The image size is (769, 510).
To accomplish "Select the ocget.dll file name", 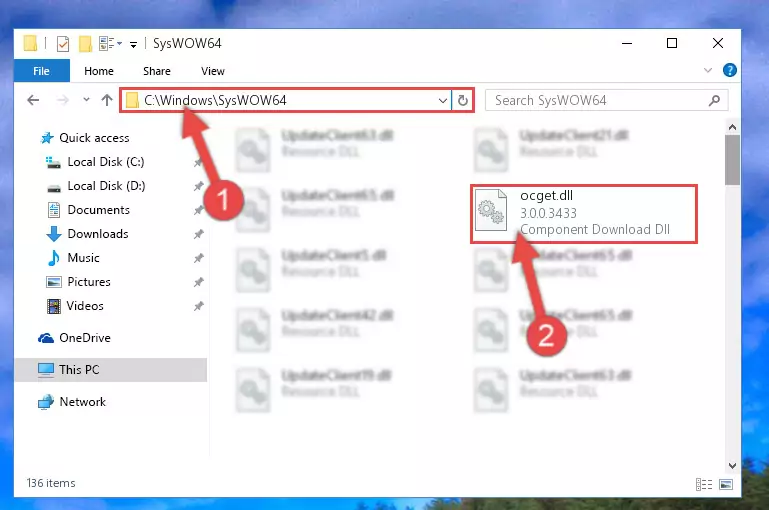I will pos(546,196).
